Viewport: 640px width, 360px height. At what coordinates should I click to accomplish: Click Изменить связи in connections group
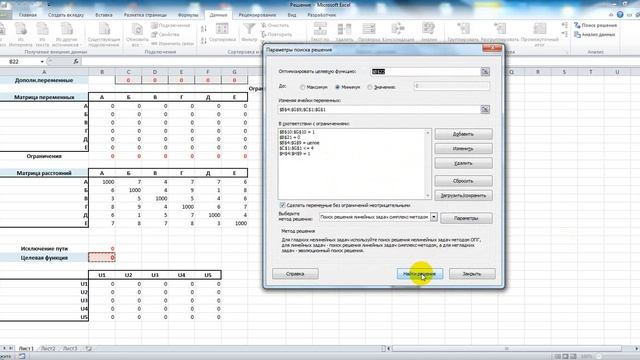tap(172, 43)
